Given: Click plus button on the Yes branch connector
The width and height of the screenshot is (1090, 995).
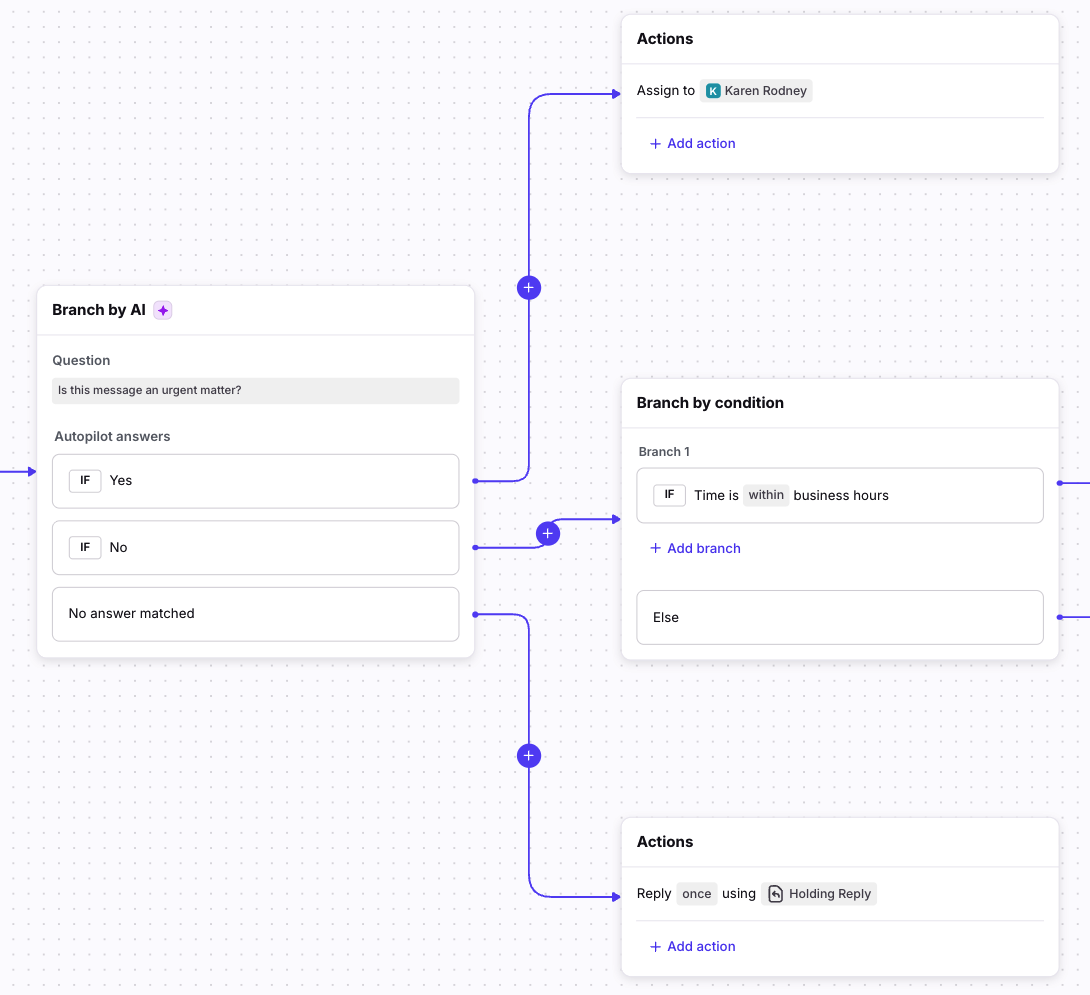Looking at the screenshot, I should pos(529,288).
